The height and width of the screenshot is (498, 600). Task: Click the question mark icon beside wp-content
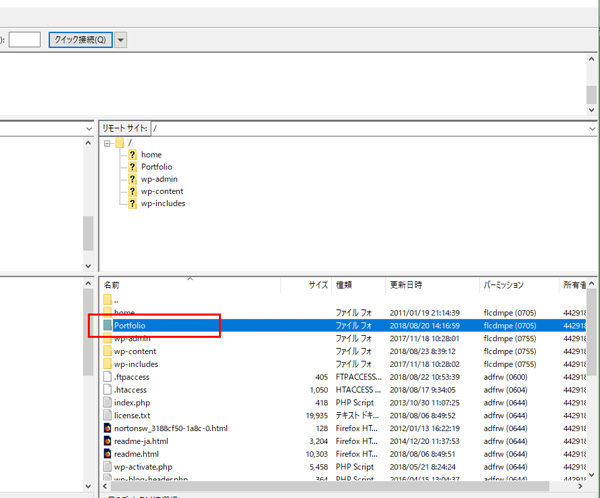(x=132, y=191)
